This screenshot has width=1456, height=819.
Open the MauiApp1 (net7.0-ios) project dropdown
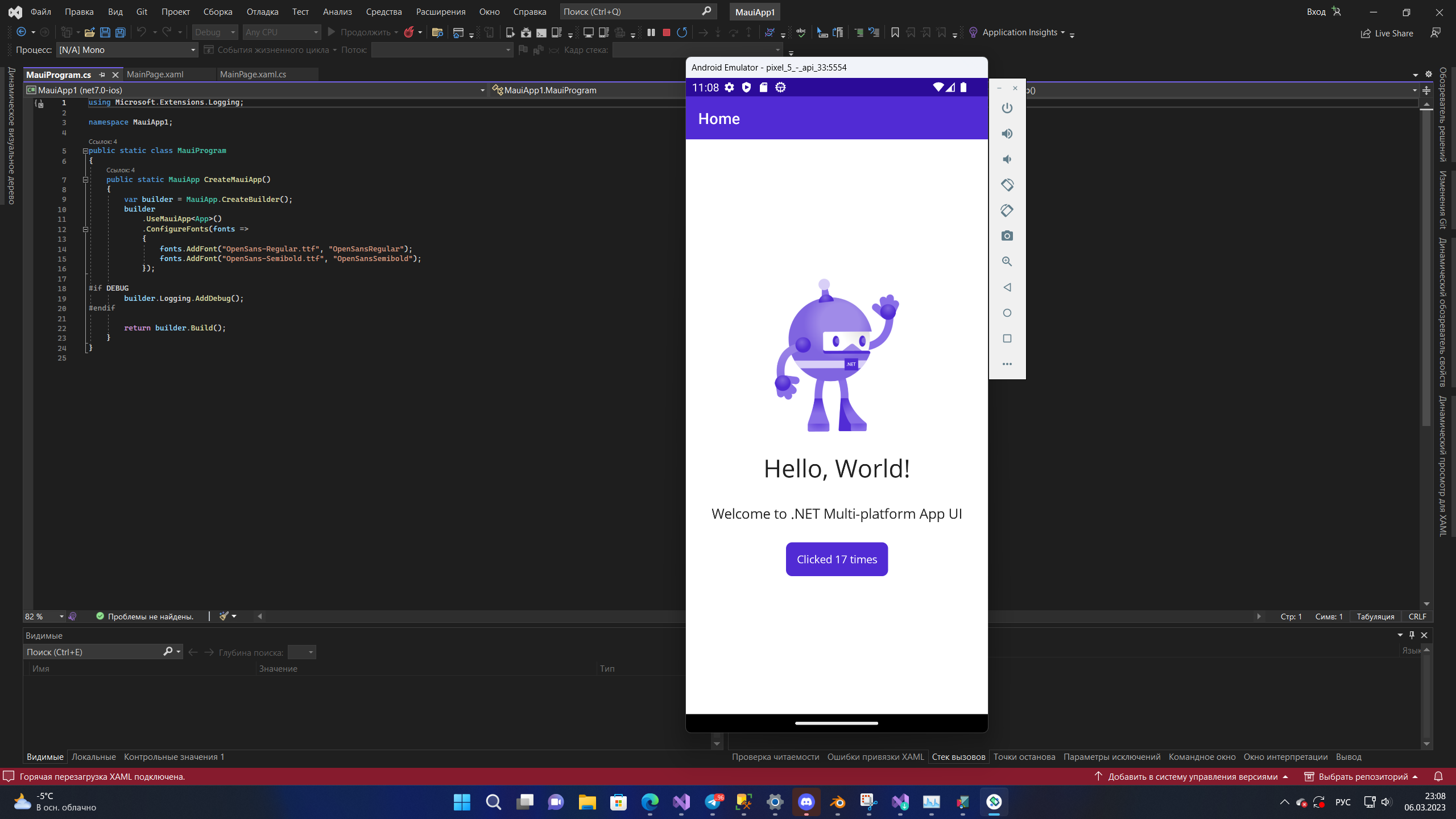pyautogui.click(x=256, y=90)
